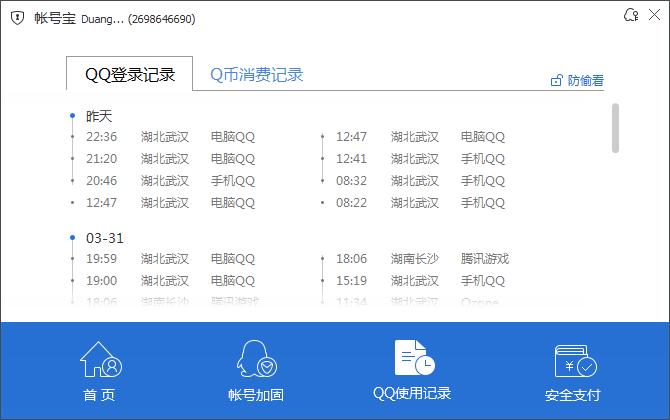Click the account name Duang... (2698646690)
Image resolution: width=670 pixels, height=420 pixels.
click(x=138, y=19)
